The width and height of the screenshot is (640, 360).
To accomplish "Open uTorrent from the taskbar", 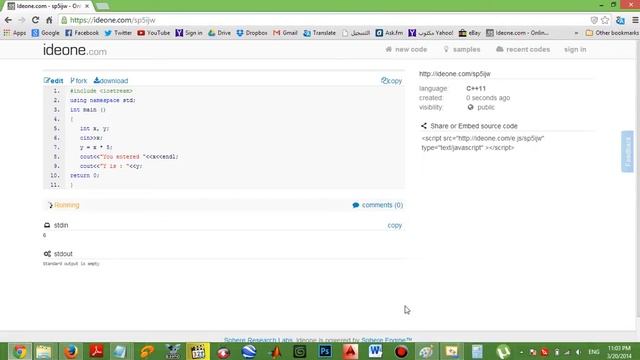I will (x=503, y=351).
